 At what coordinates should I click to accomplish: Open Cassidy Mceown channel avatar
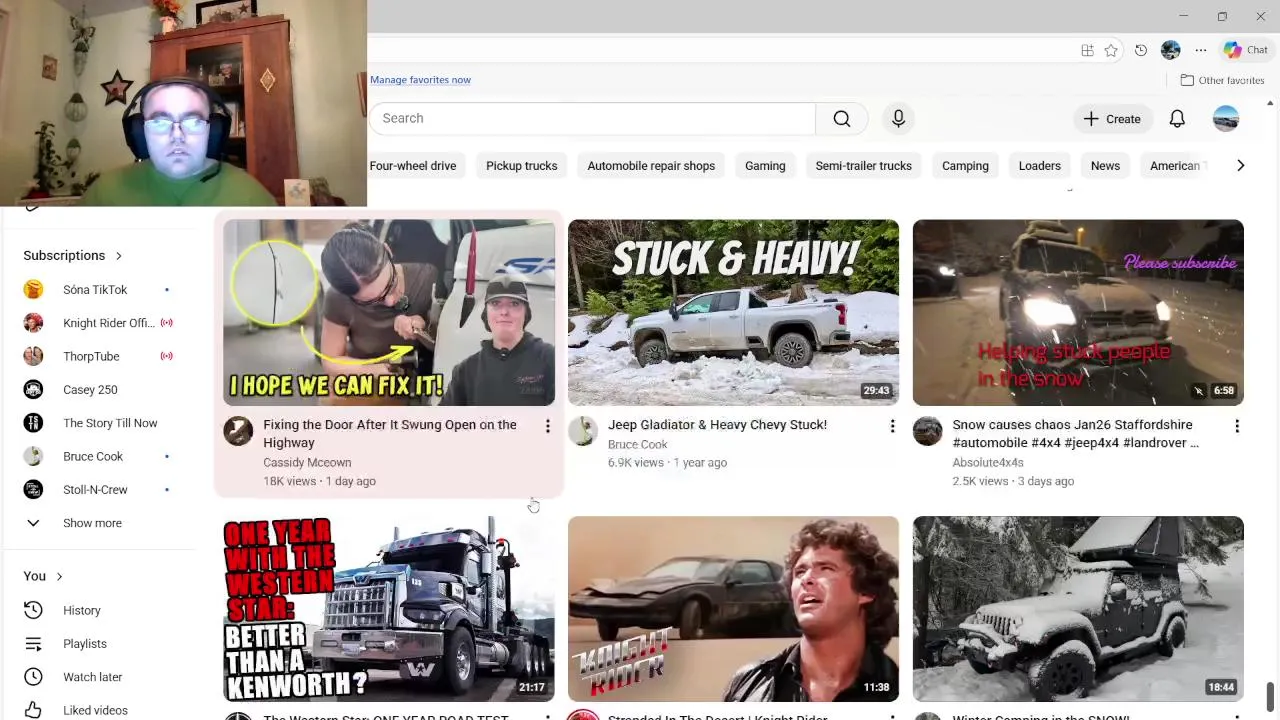point(238,431)
